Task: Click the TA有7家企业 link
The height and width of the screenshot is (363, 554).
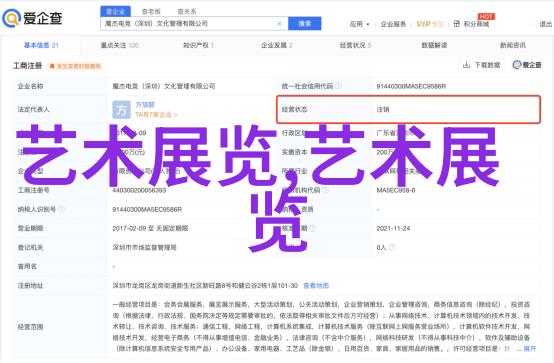Action: [156, 115]
